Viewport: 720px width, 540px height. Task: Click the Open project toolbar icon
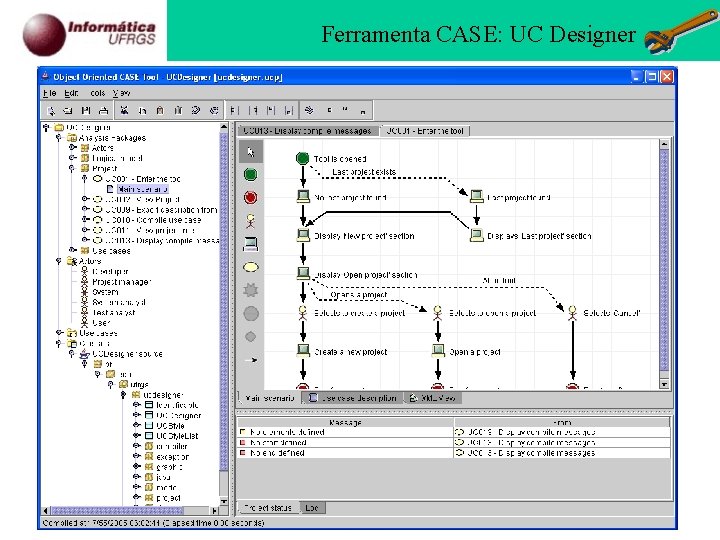tap(68, 110)
